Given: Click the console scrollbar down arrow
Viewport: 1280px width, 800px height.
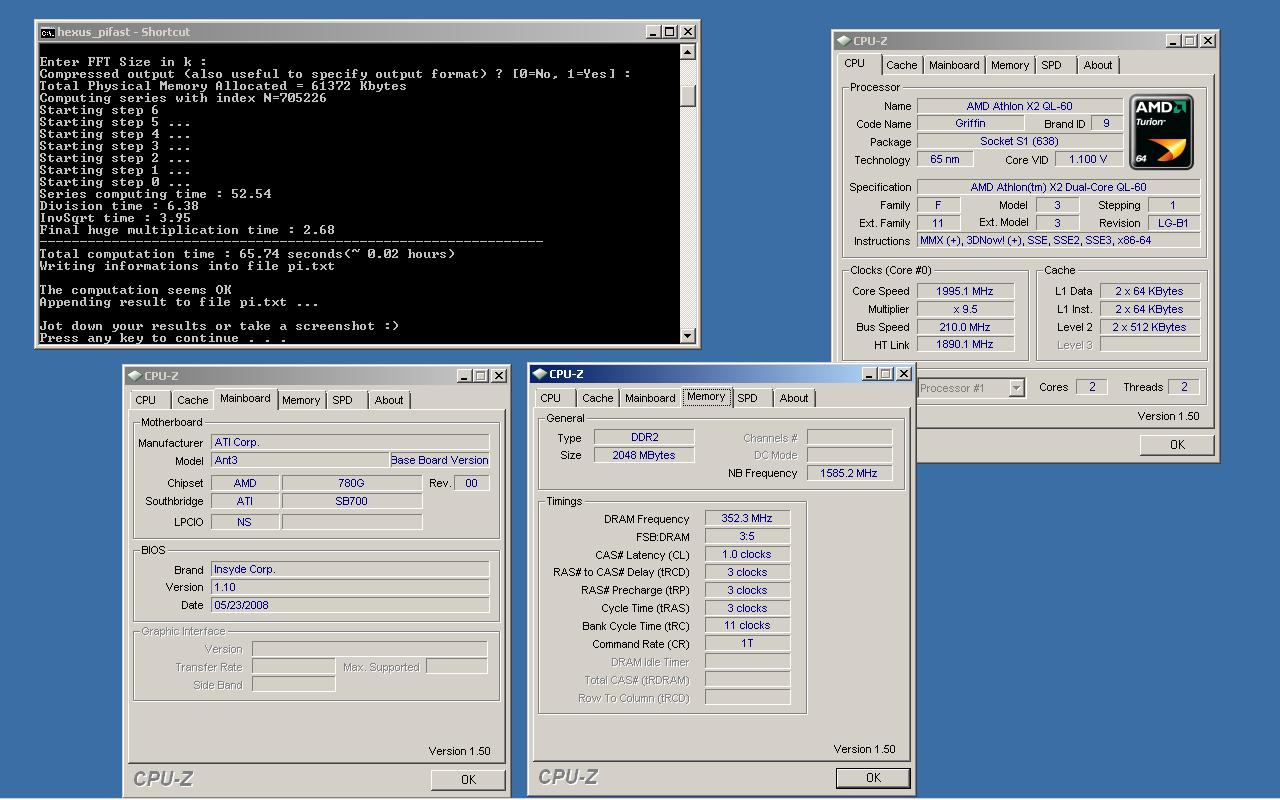Looking at the screenshot, I should click(687, 336).
